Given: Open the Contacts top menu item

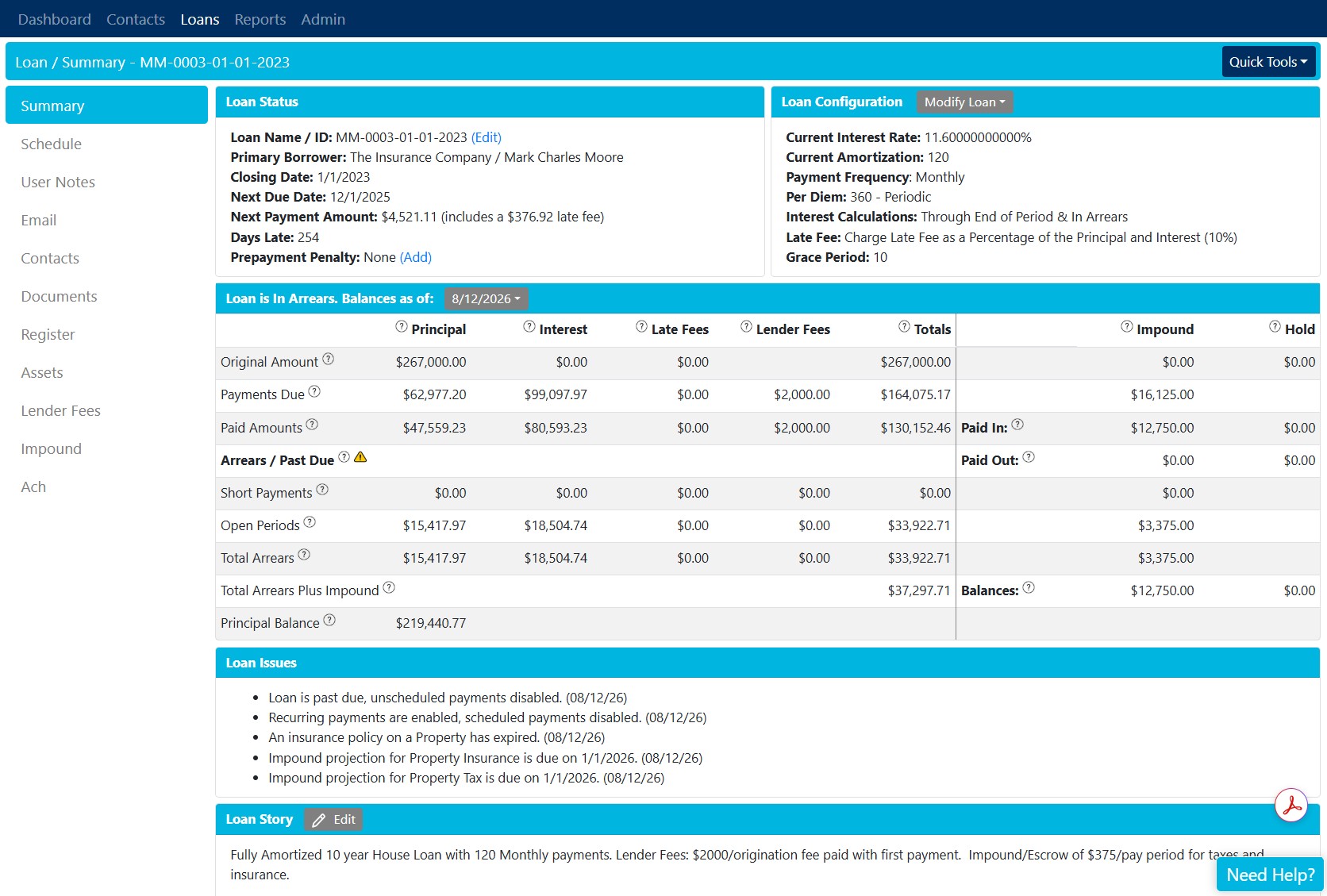Looking at the screenshot, I should tap(136, 19).
